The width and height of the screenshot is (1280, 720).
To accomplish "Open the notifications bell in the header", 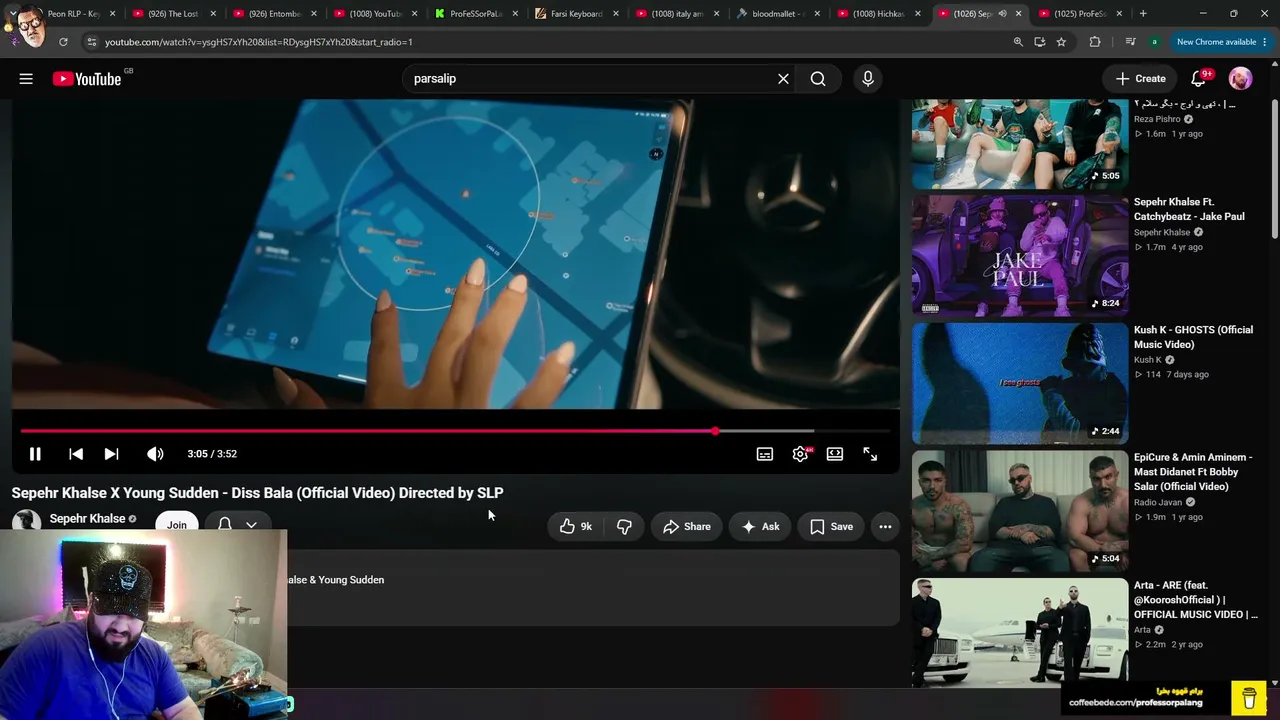I will click(1198, 79).
